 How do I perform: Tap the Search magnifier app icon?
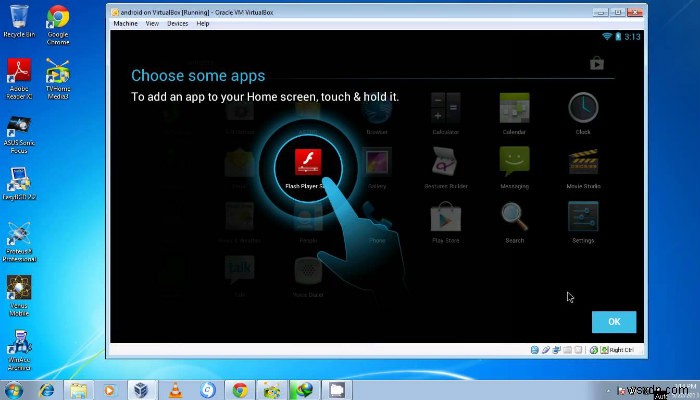514,217
